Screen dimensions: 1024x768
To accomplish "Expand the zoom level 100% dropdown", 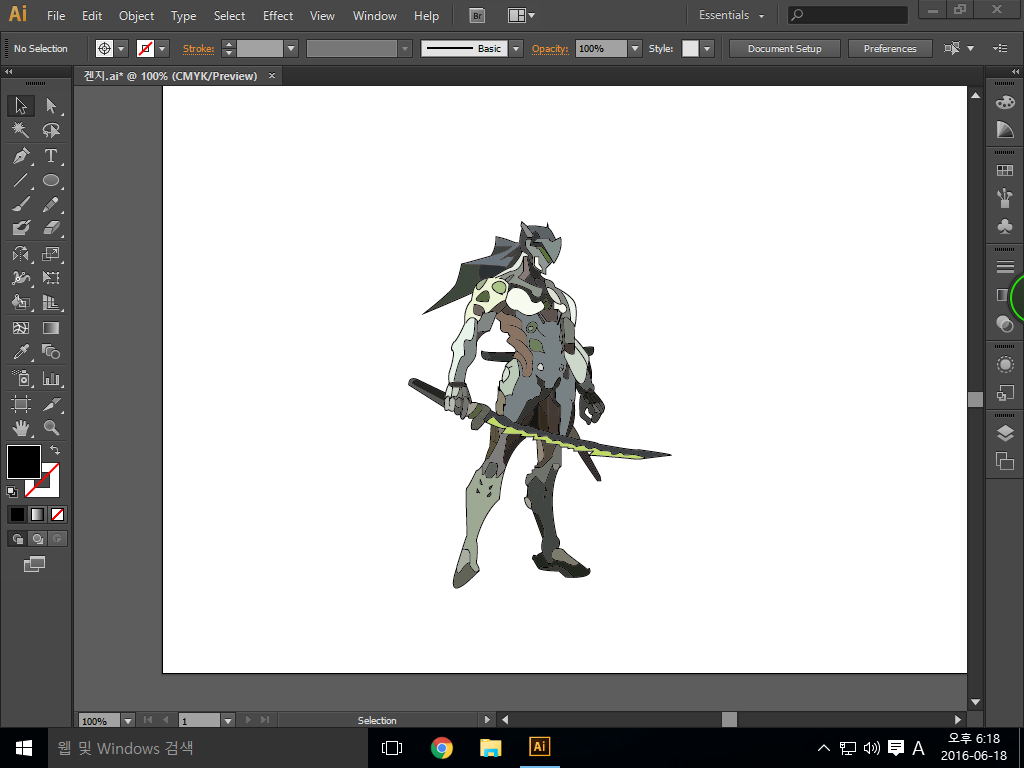I will tap(128, 720).
